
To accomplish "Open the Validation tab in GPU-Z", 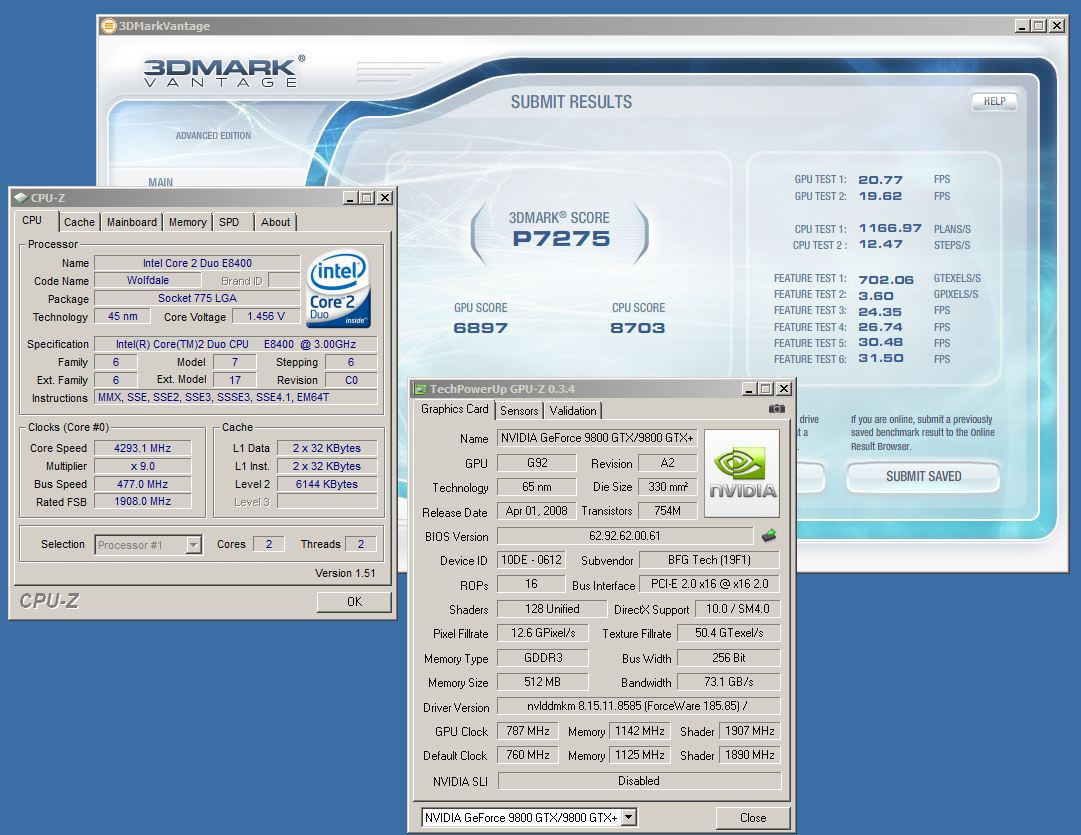I will 573,411.
